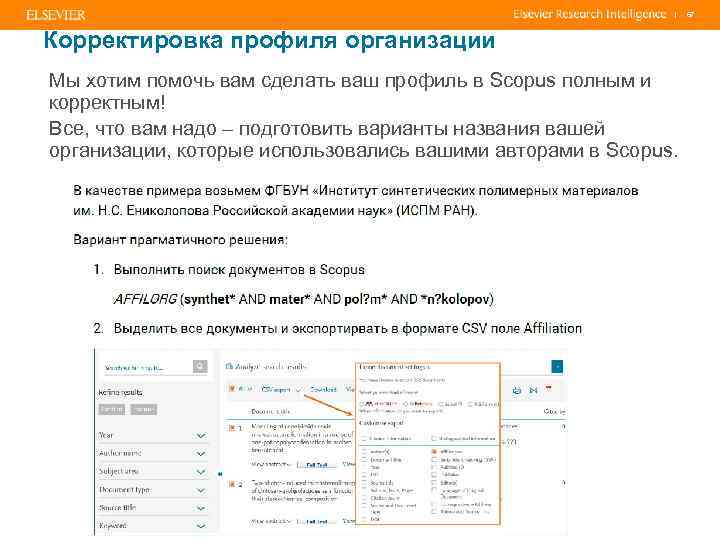Click the AFFILORG search query text
720x540 pixels.
pyautogui.click(x=304, y=299)
